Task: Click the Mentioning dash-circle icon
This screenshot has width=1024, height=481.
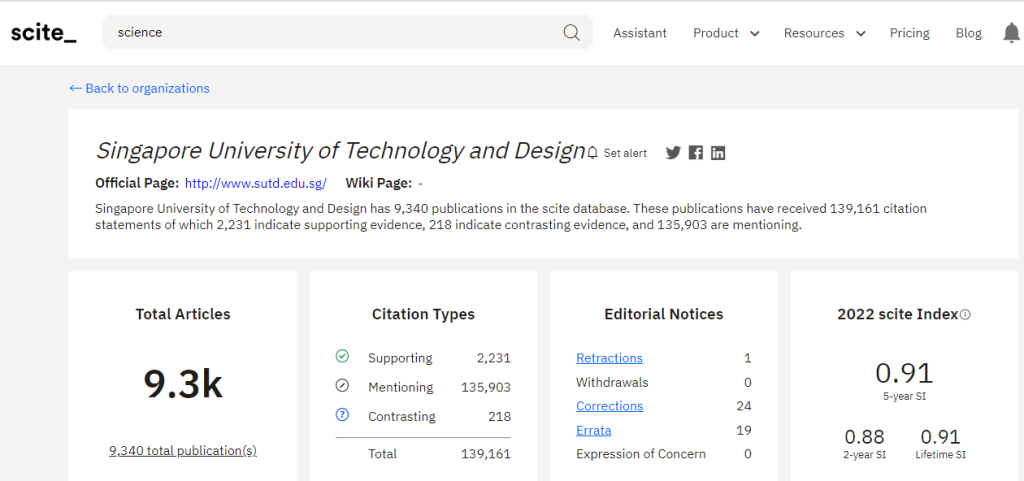Action: point(342,386)
